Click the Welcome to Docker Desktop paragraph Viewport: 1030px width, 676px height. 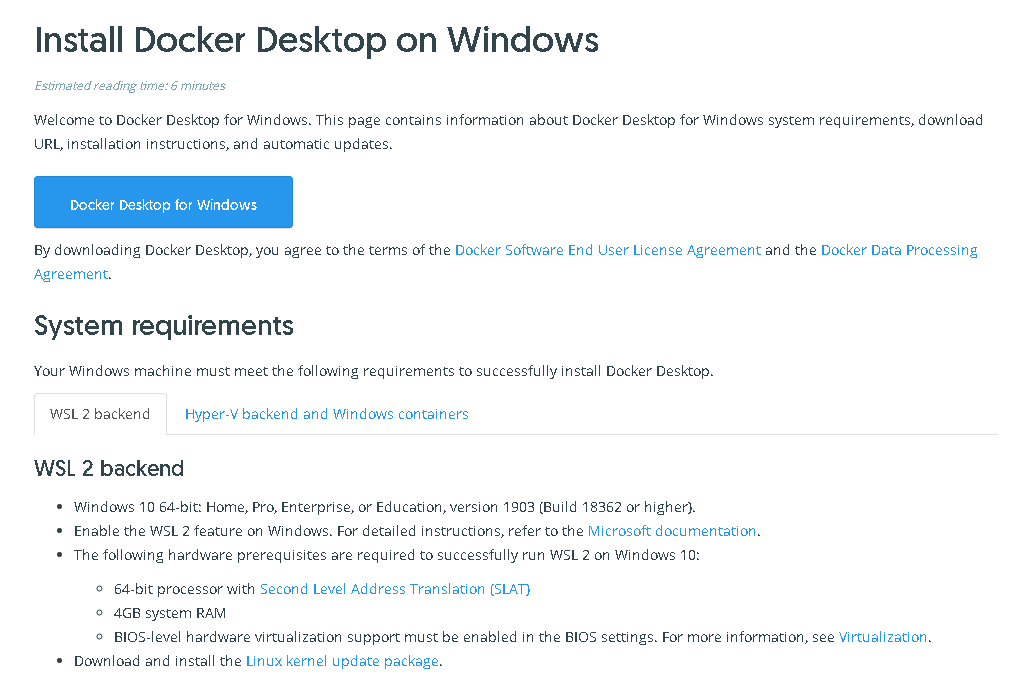pyautogui.click(x=508, y=132)
